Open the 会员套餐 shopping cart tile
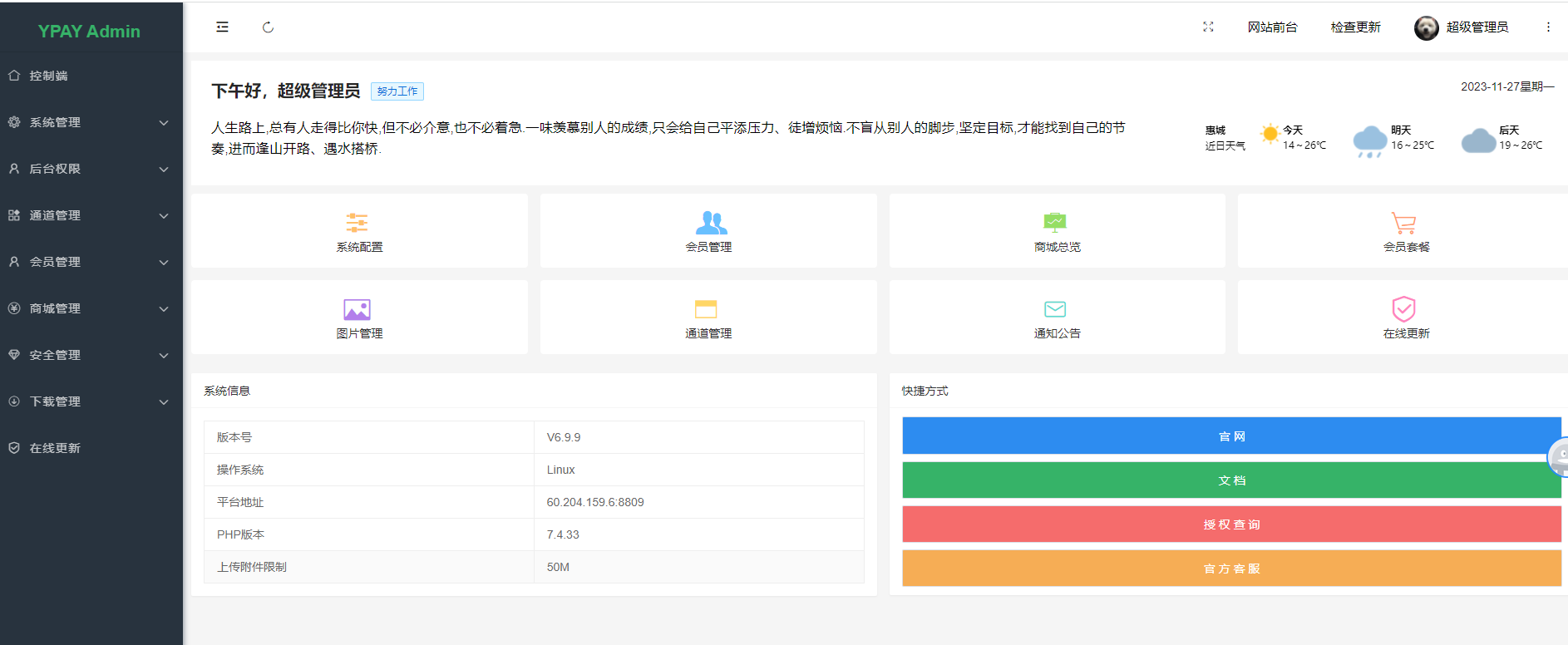Screen dimensions: 1568x645 (x=1404, y=223)
